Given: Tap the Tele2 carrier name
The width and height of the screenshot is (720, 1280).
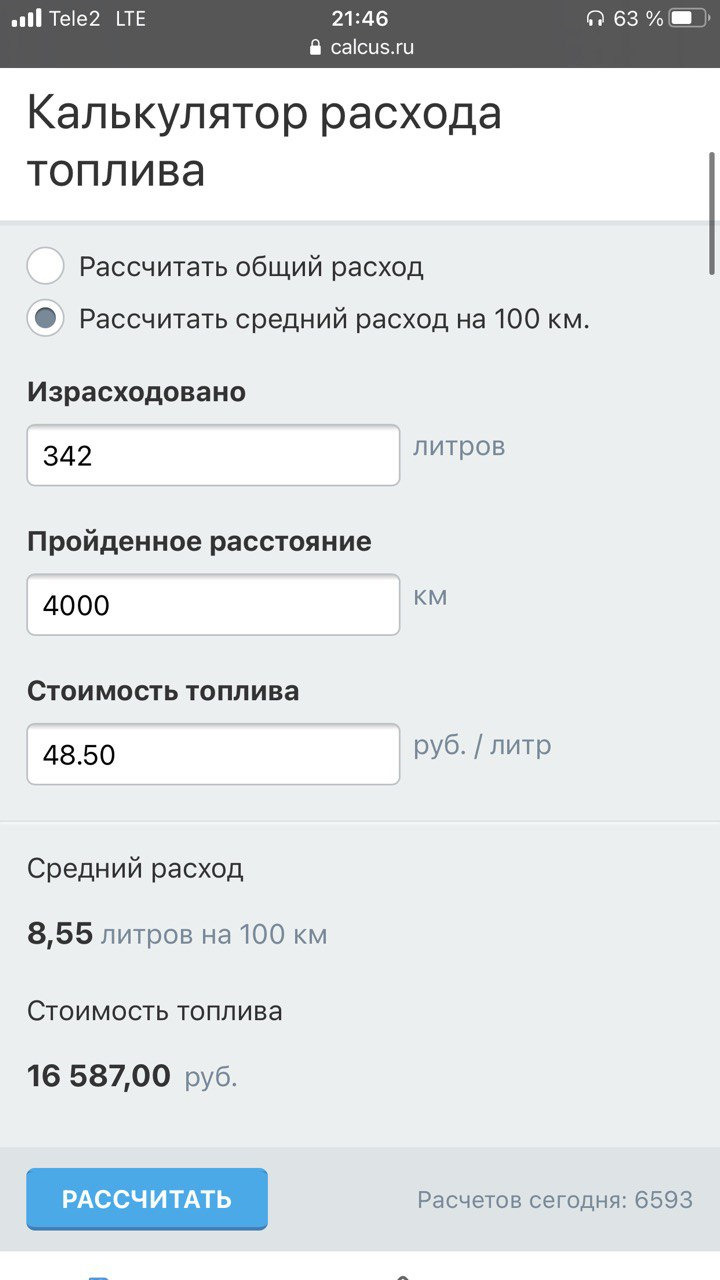Looking at the screenshot, I should [74, 18].
